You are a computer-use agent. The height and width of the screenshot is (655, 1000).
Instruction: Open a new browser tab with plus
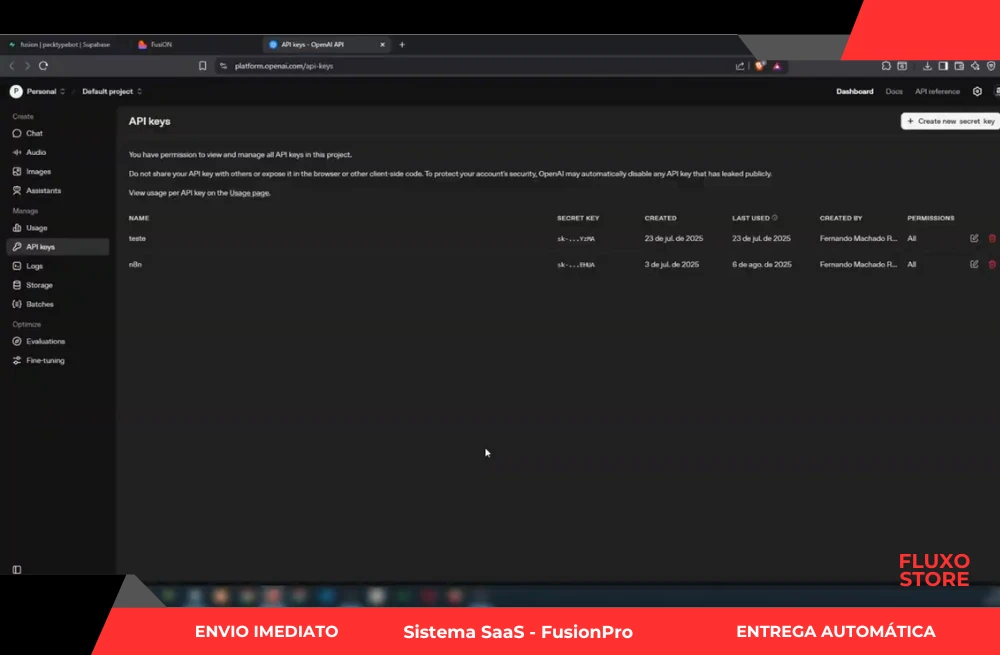pos(402,45)
